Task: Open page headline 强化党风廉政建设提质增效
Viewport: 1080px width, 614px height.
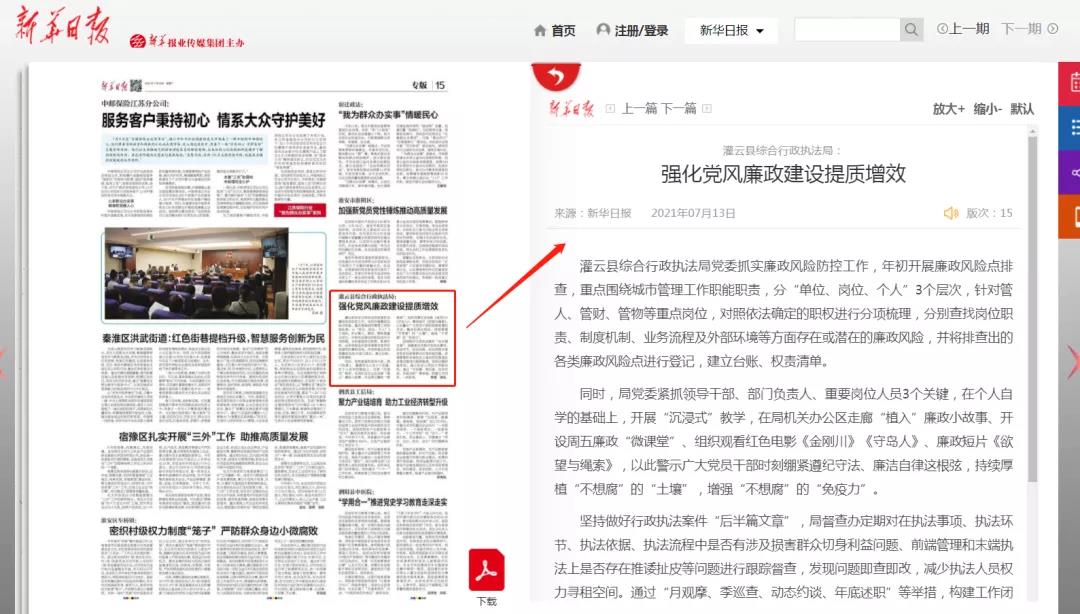Action: click(388, 306)
